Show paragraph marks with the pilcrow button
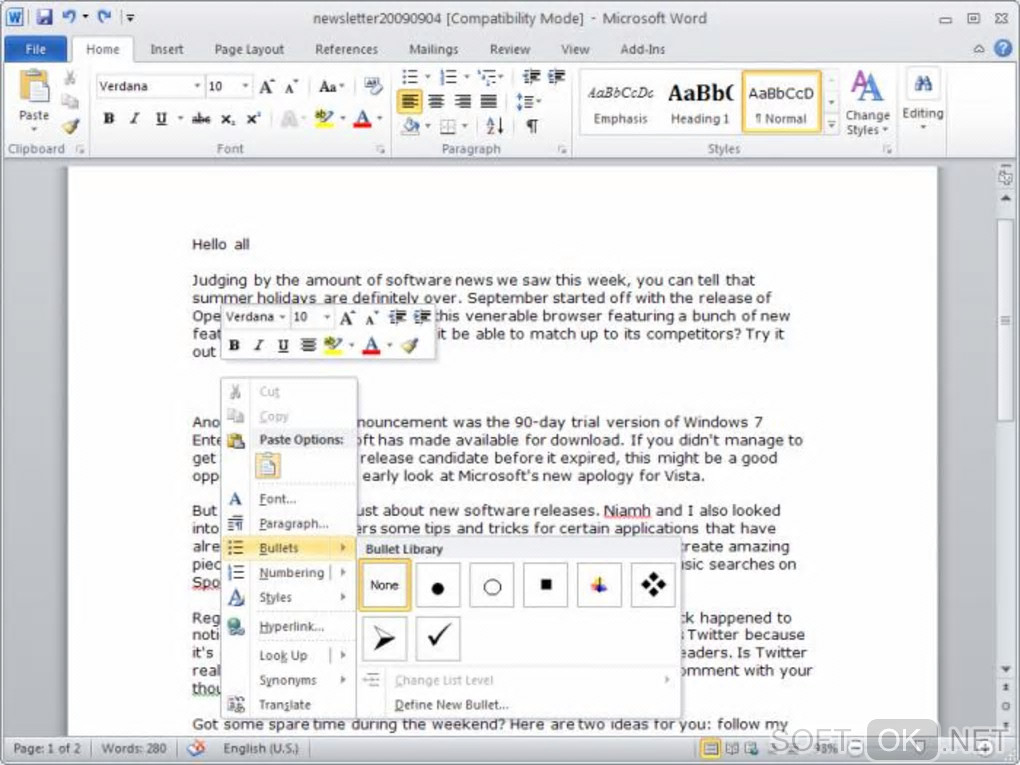This screenshot has width=1020, height=765. pos(531,126)
